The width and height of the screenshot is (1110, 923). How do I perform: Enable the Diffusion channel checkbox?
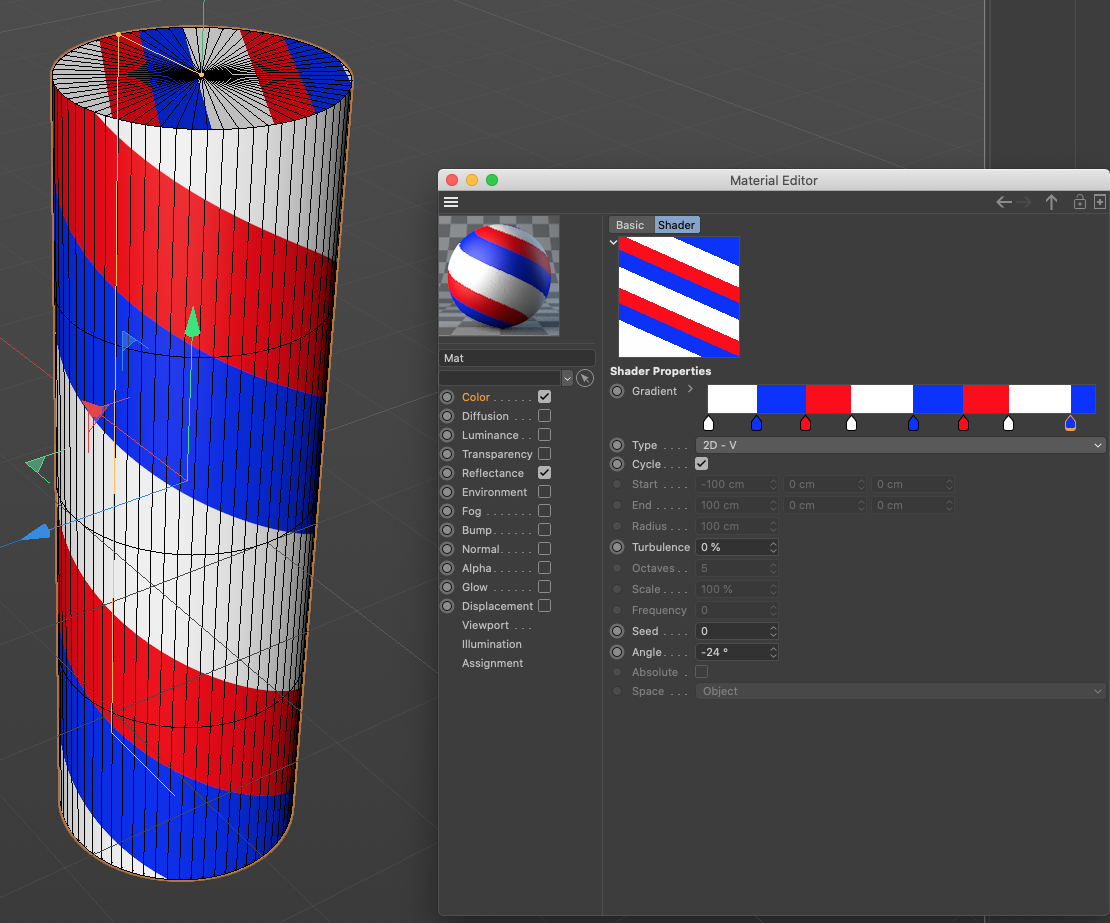[x=544, y=415]
